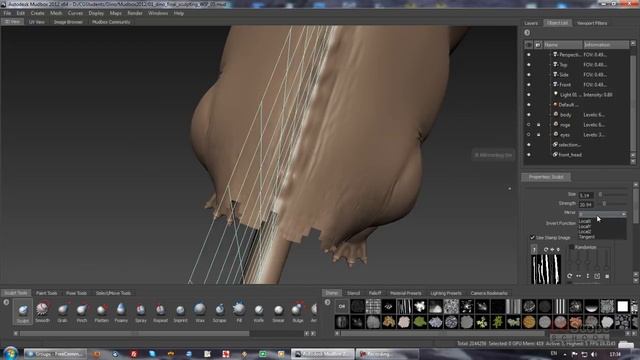The width and height of the screenshot is (640, 360).
Task: Switch to Autodesk Mudbox taskbar button
Action: (322, 354)
